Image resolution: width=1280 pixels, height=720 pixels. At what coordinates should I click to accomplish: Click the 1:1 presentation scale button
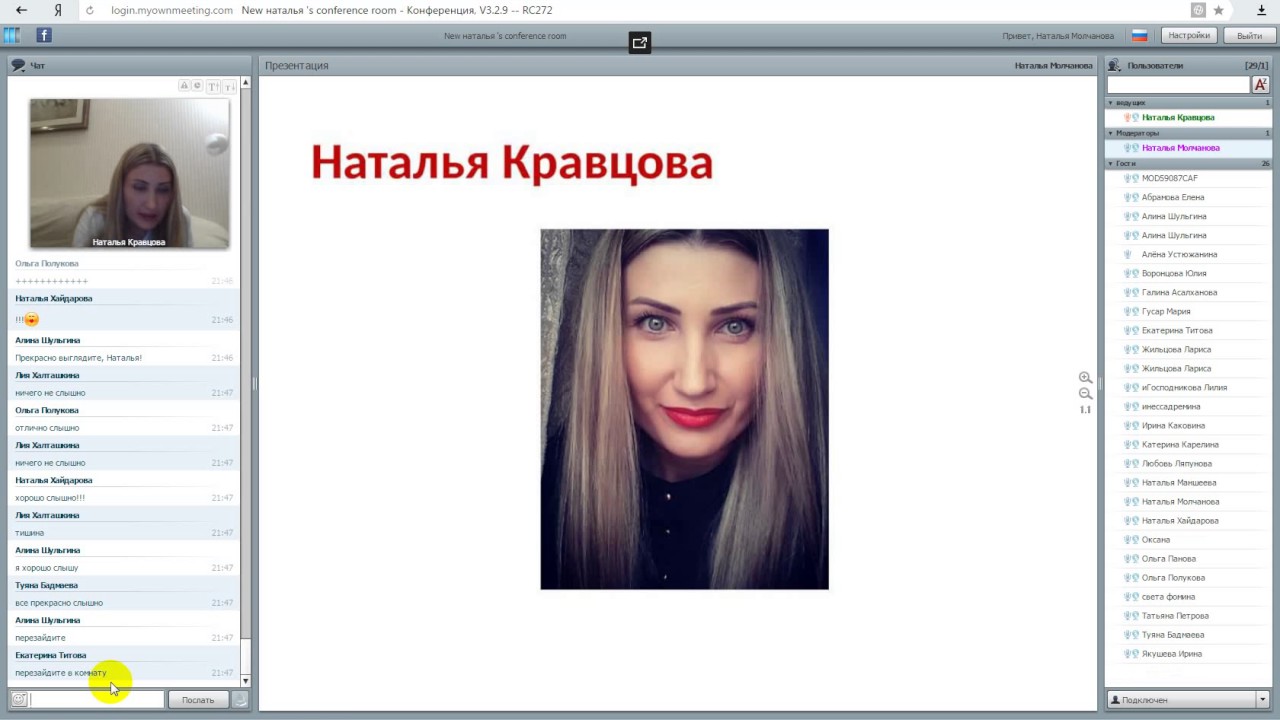point(1085,410)
